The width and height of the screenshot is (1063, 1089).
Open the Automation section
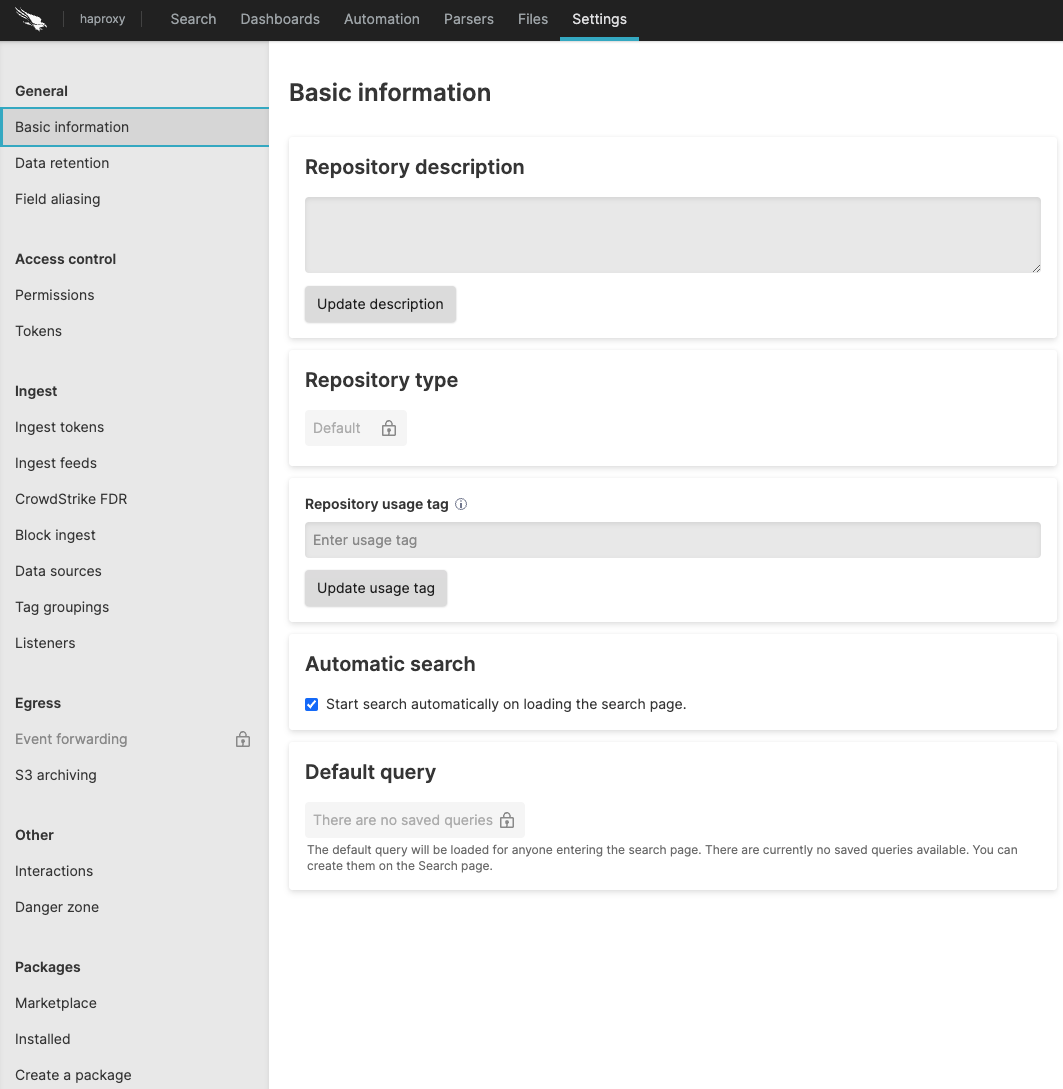coord(381,19)
